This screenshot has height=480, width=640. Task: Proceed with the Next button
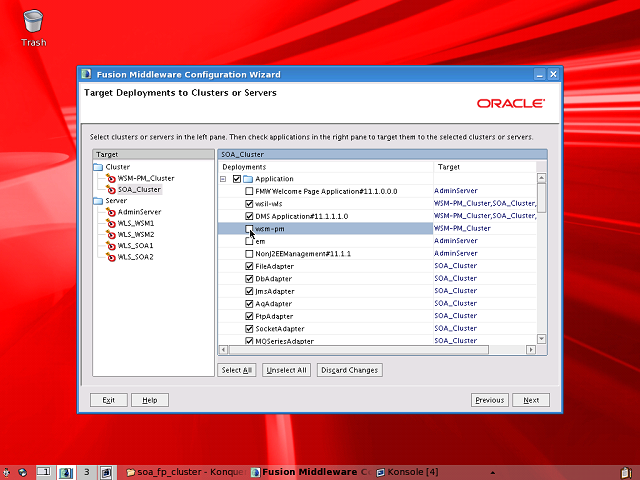[x=531, y=400]
